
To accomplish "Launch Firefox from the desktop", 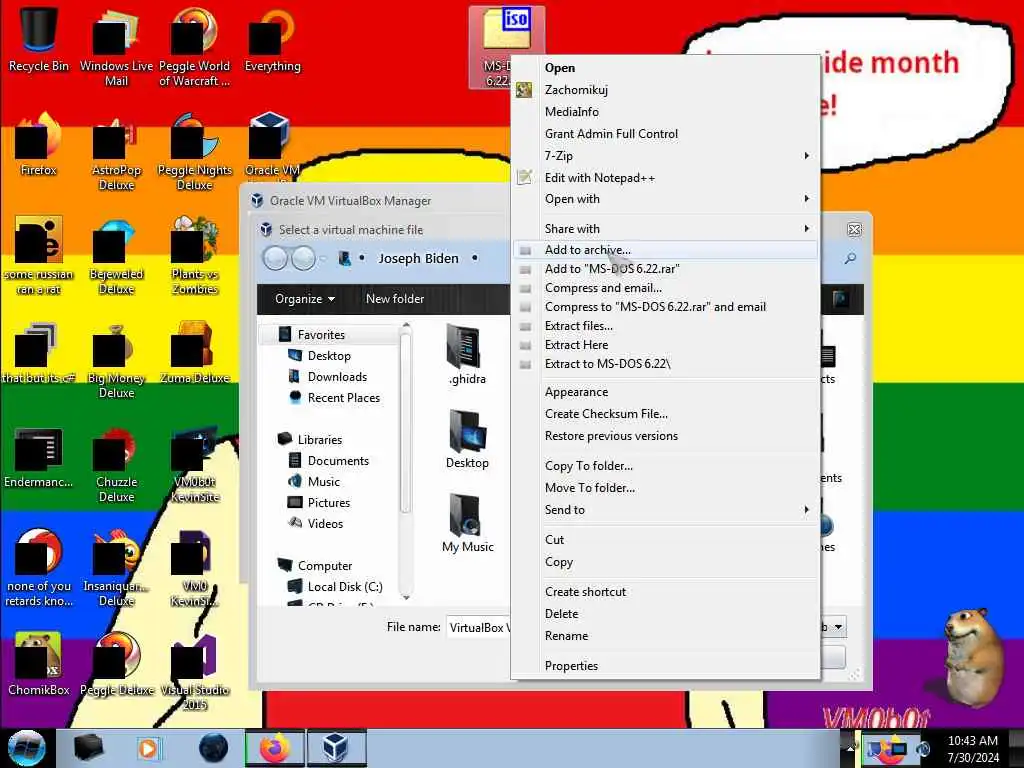I will click(38, 145).
